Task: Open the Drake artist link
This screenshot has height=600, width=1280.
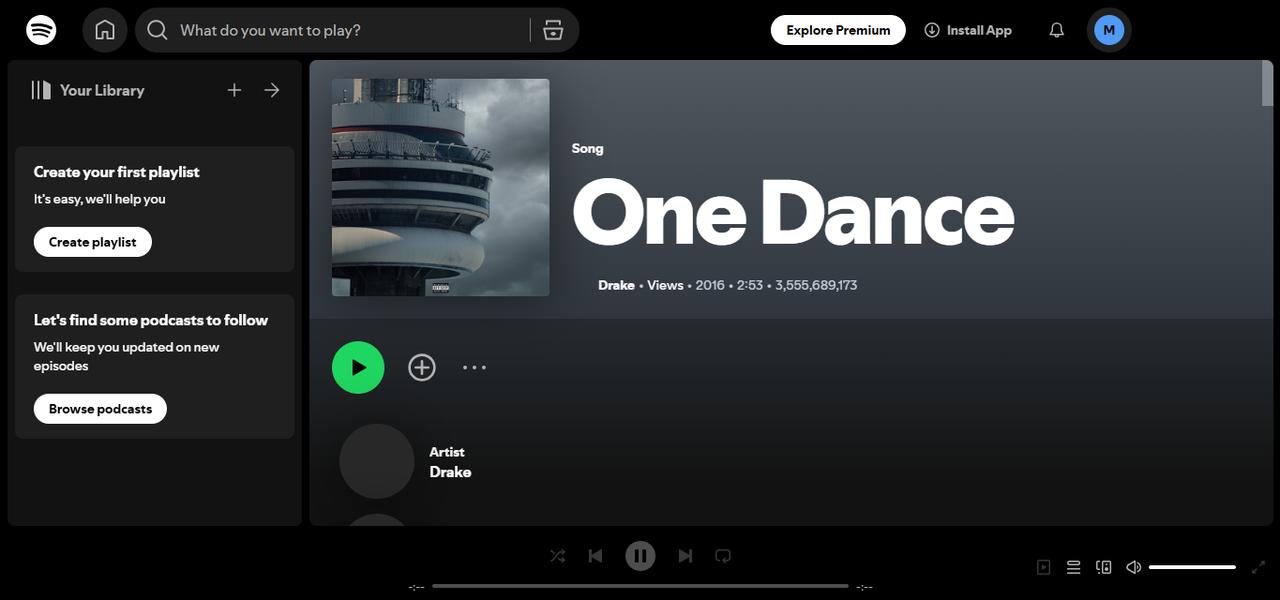Action: click(x=616, y=285)
